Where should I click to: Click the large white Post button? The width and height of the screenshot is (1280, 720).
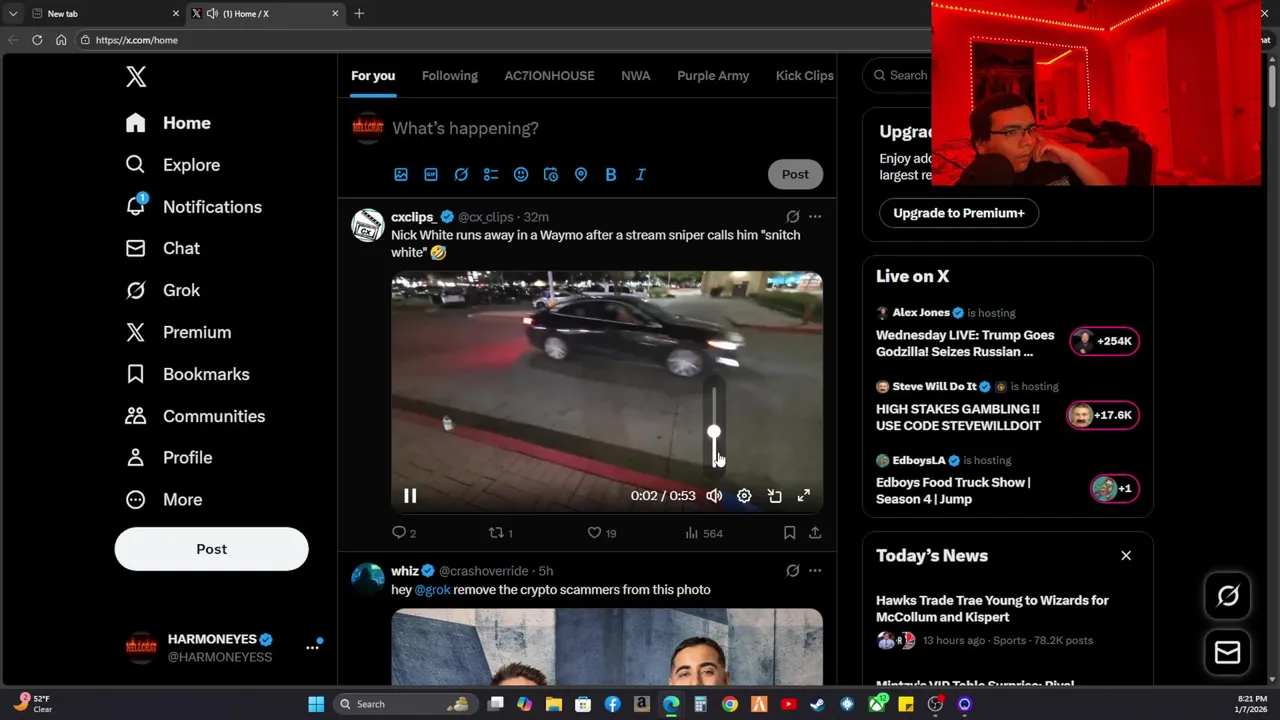tap(211, 549)
